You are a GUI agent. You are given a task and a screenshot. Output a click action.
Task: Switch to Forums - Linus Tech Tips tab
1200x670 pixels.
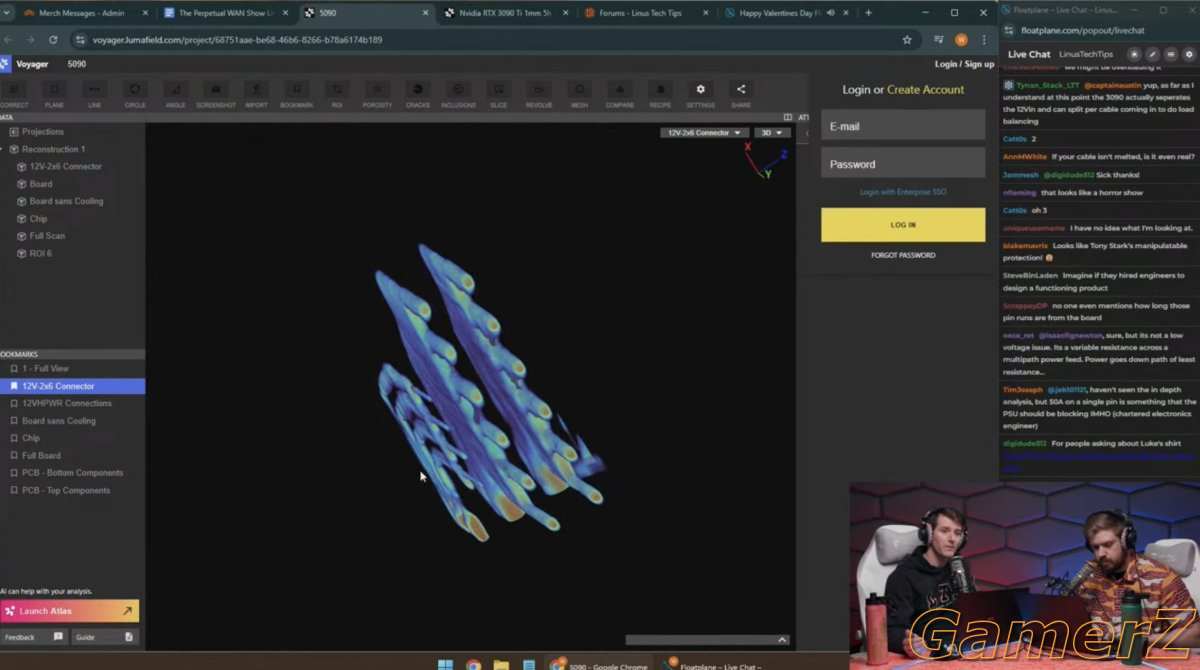pyautogui.click(x=645, y=13)
